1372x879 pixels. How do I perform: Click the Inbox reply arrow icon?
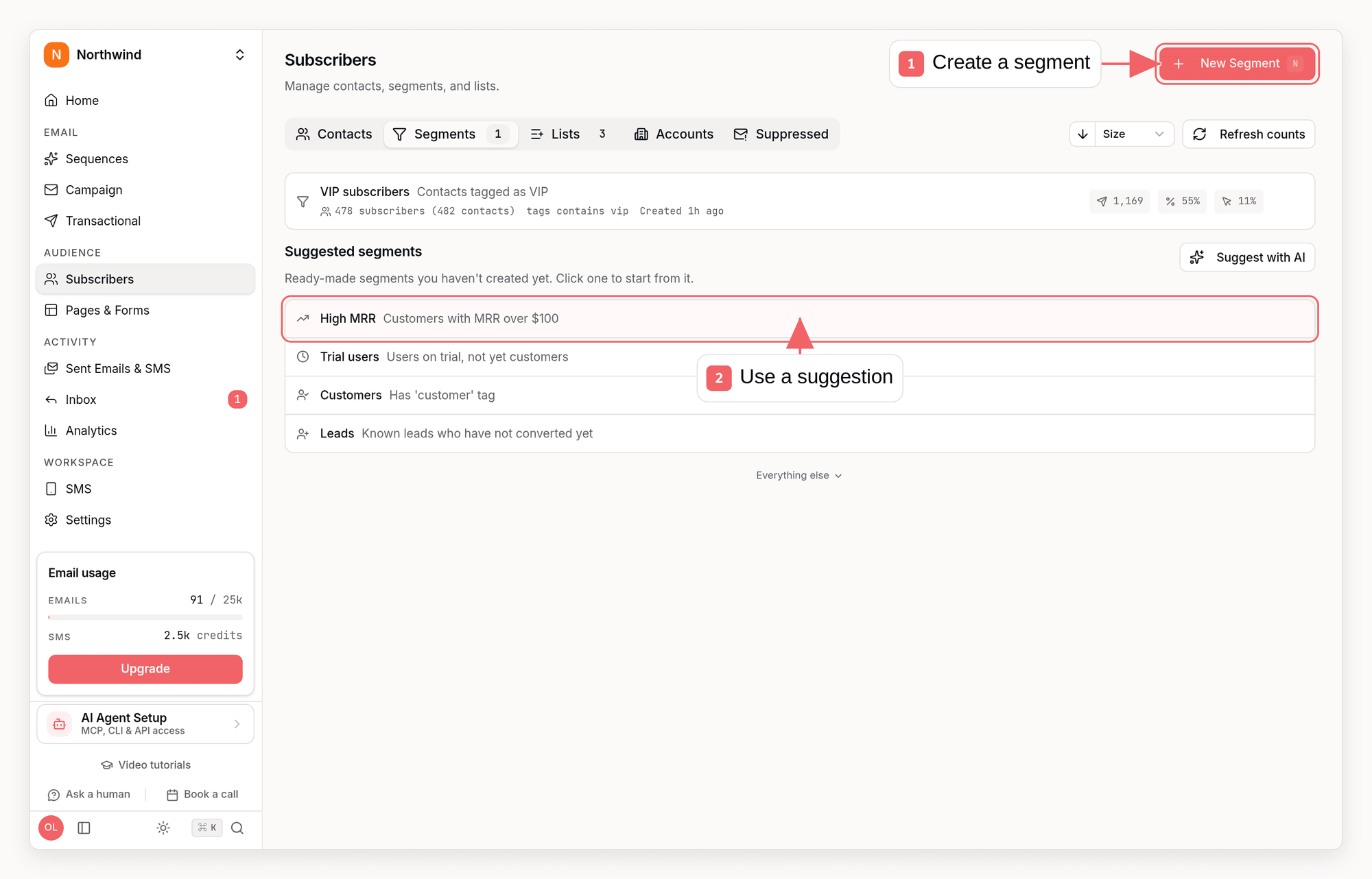[x=51, y=399]
